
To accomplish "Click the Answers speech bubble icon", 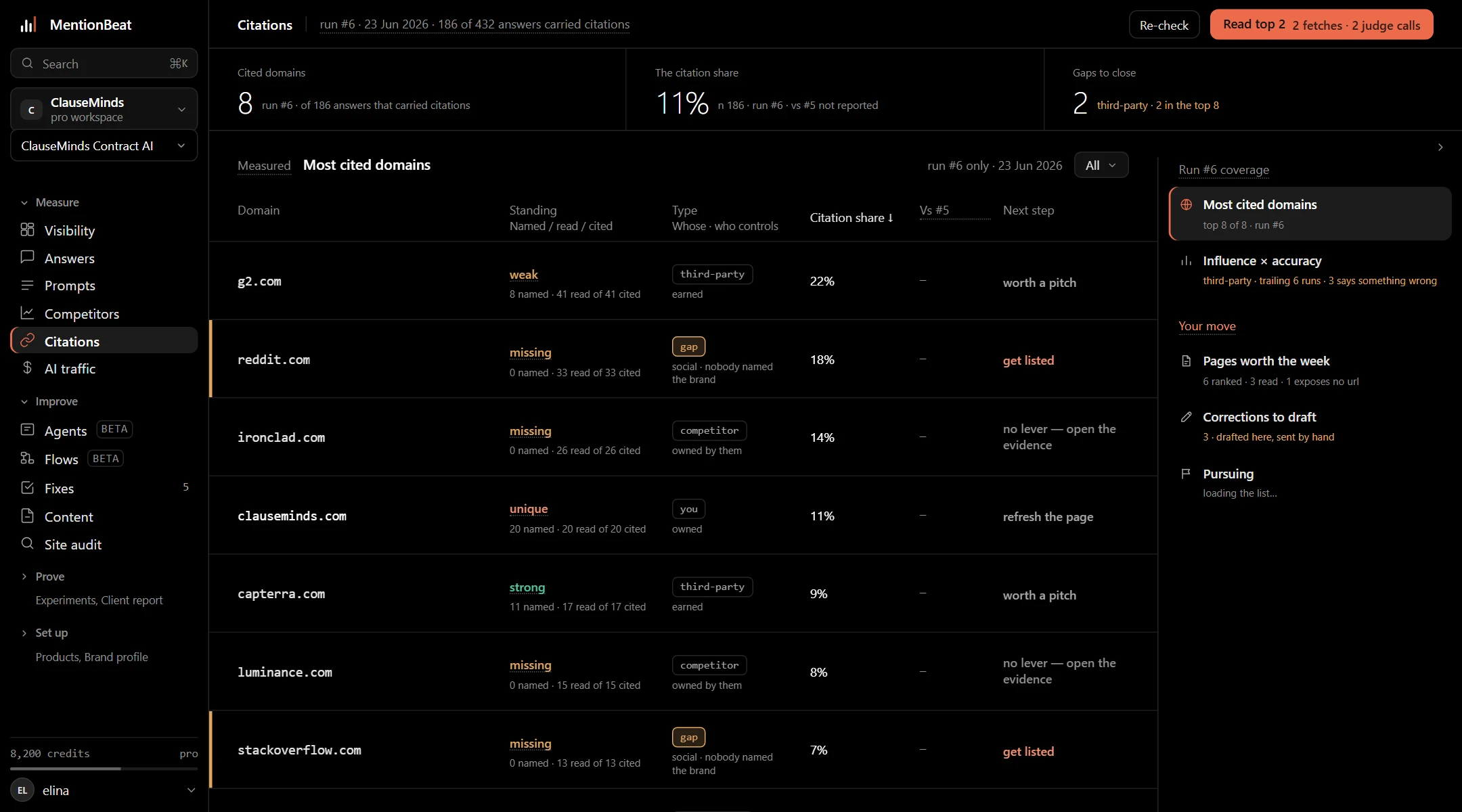I will [x=27, y=257].
